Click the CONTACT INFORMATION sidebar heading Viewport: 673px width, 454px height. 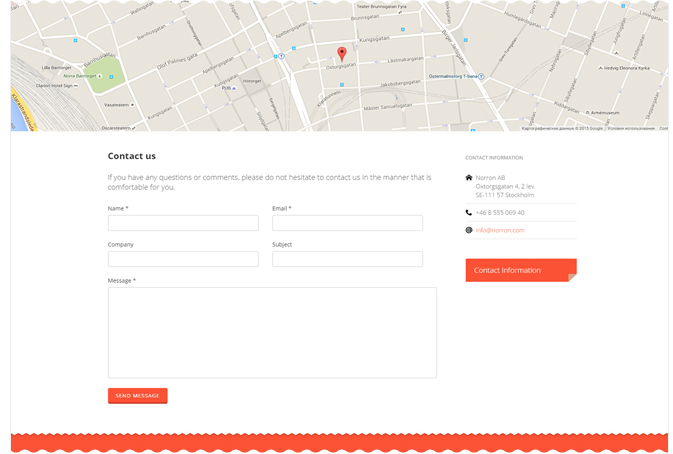(494, 158)
